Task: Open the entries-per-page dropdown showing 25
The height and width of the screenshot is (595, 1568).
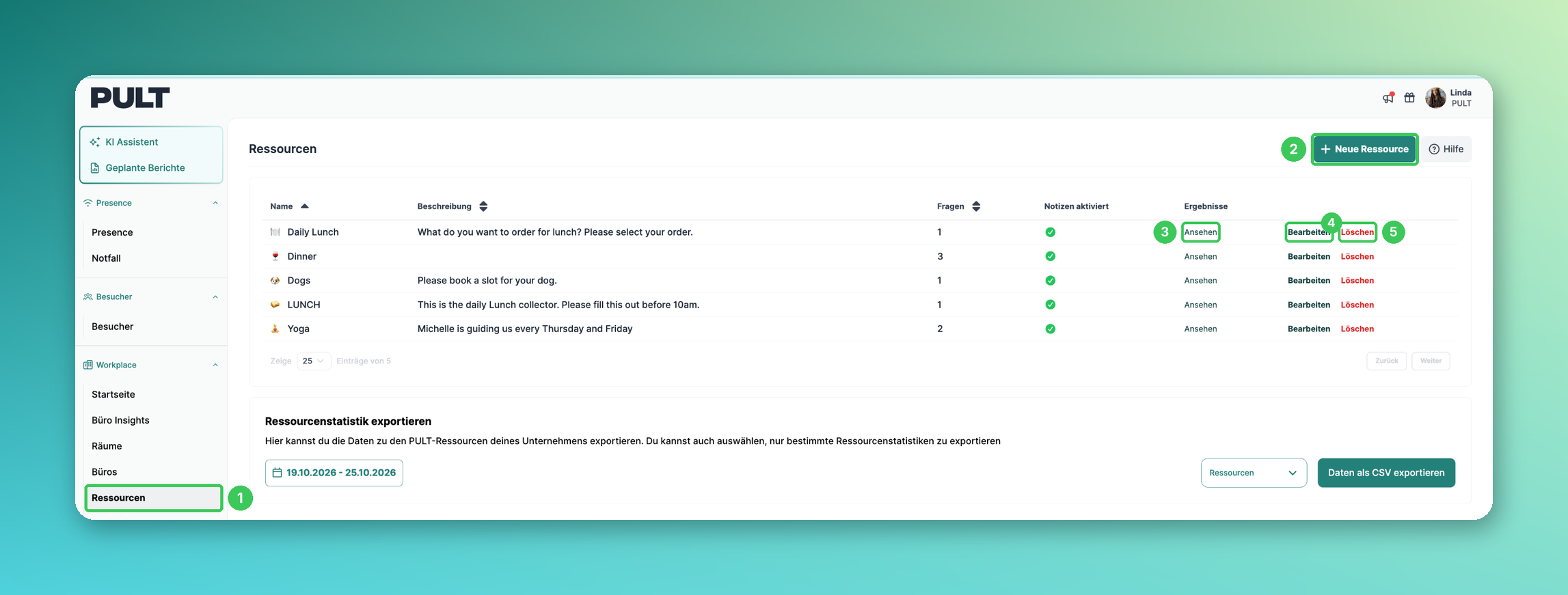Action: click(314, 361)
